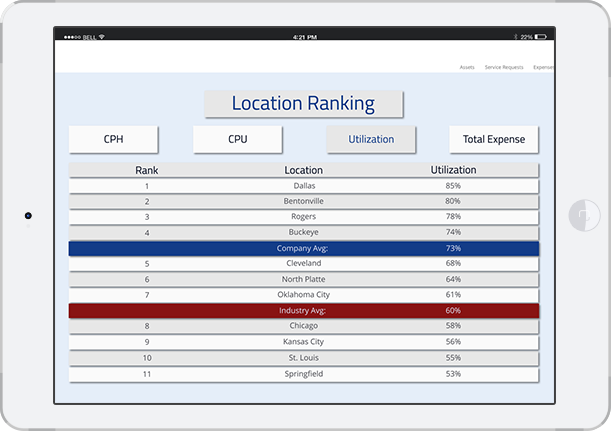Select the Buckeye location cell

pyautogui.click(x=304, y=232)
